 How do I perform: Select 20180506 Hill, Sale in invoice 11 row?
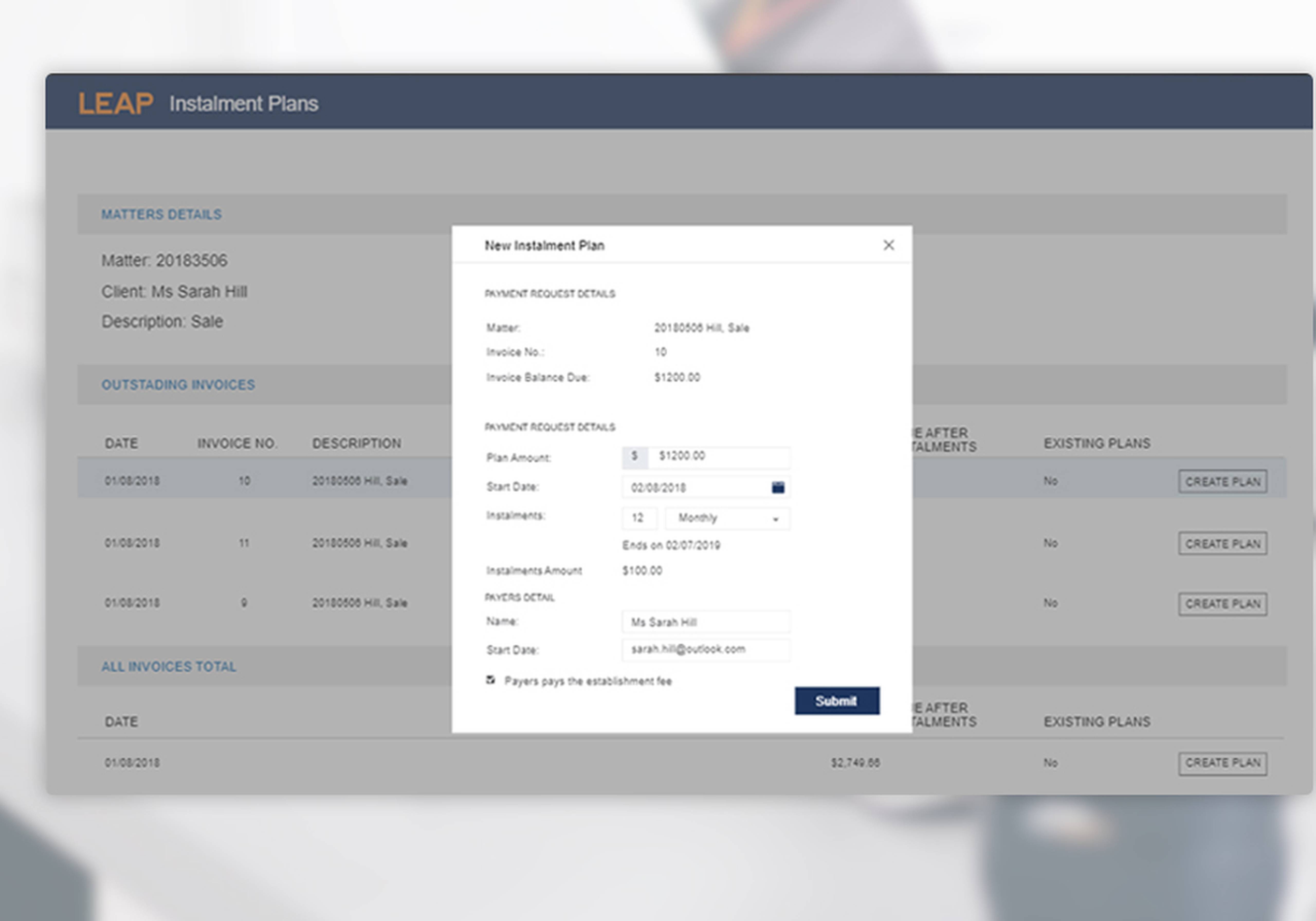[359, 543]
